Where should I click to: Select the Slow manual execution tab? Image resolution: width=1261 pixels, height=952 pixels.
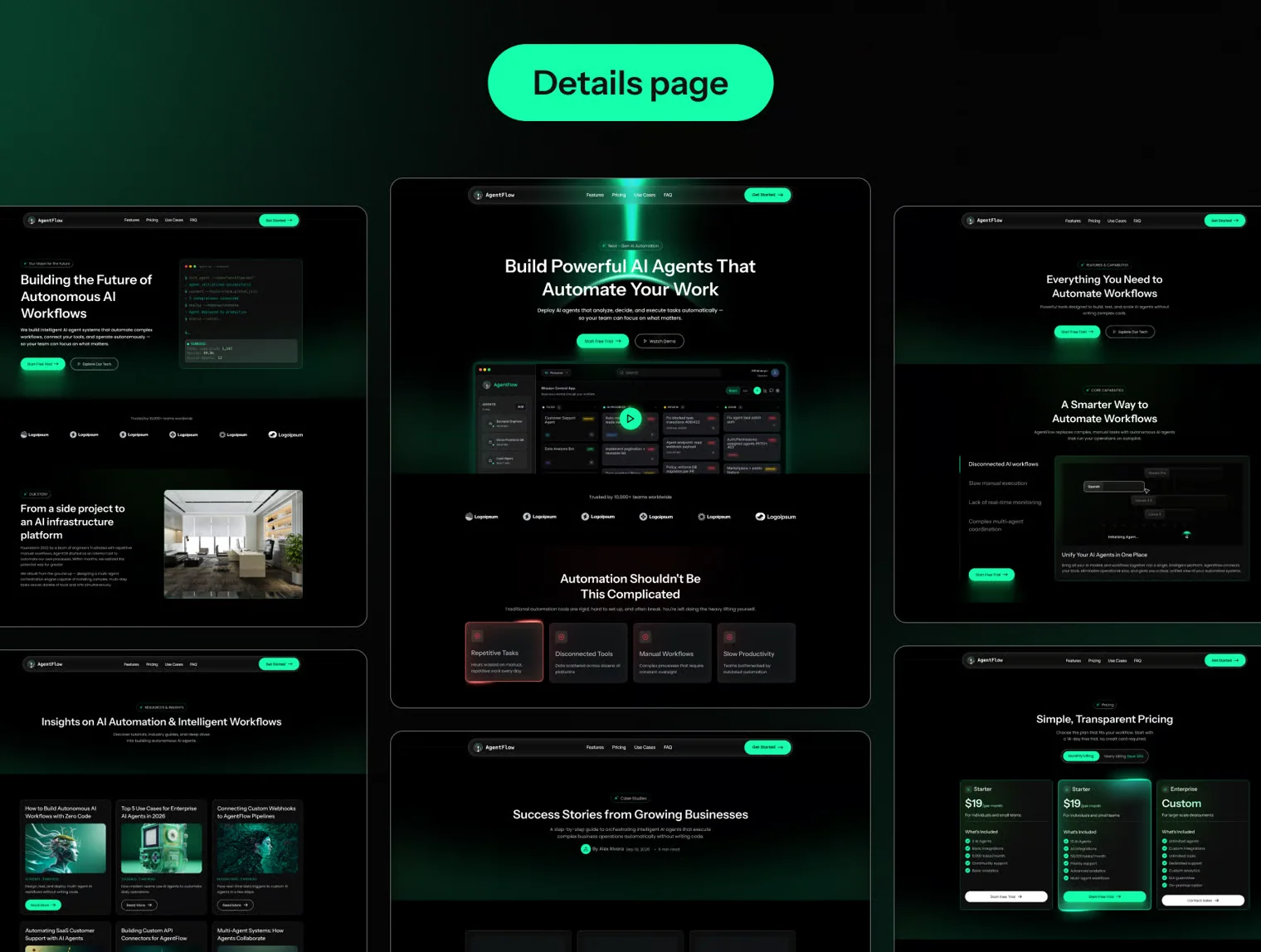[x=998, y=483]
